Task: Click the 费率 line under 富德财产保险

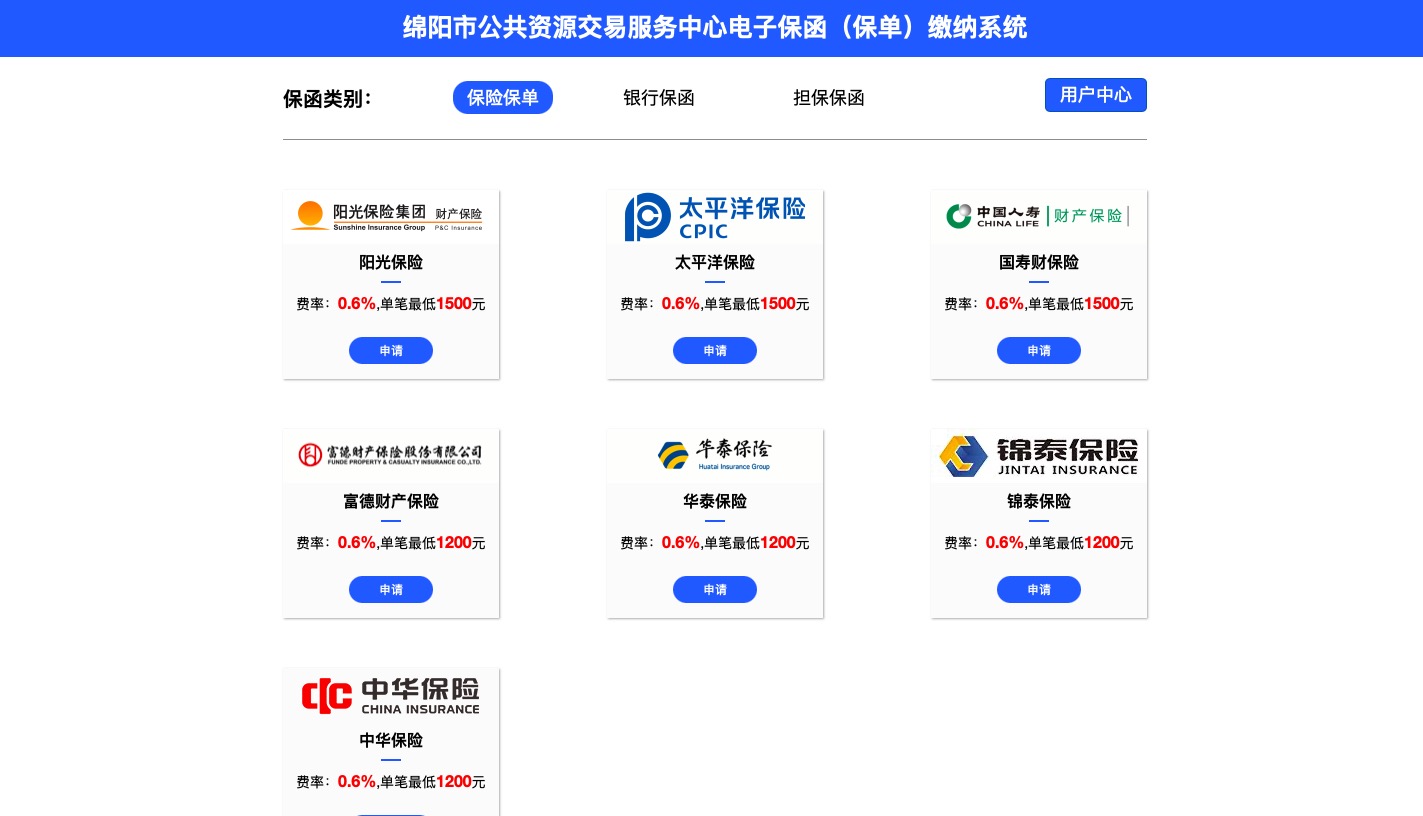Action: [x=391, y=543]
